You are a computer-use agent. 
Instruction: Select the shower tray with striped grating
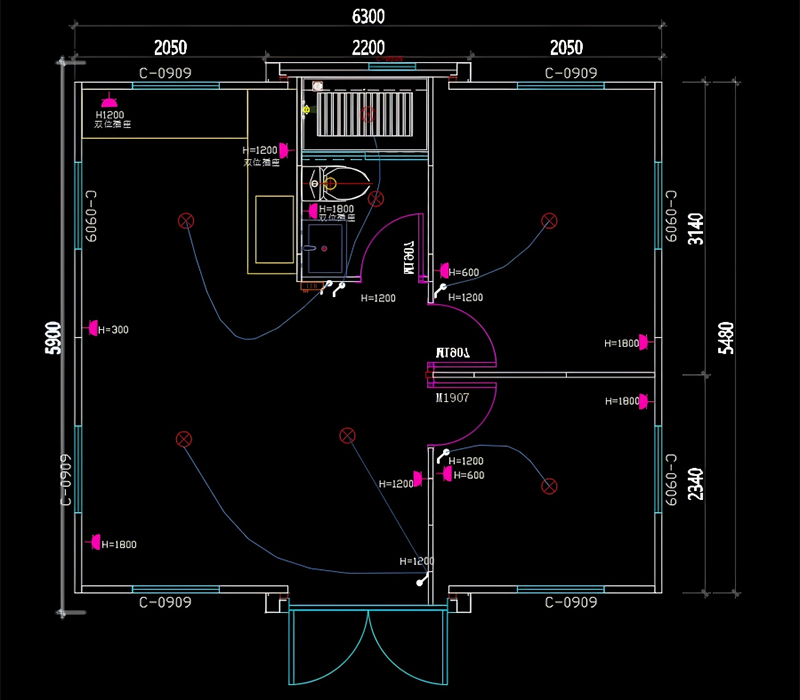[365, 114]
